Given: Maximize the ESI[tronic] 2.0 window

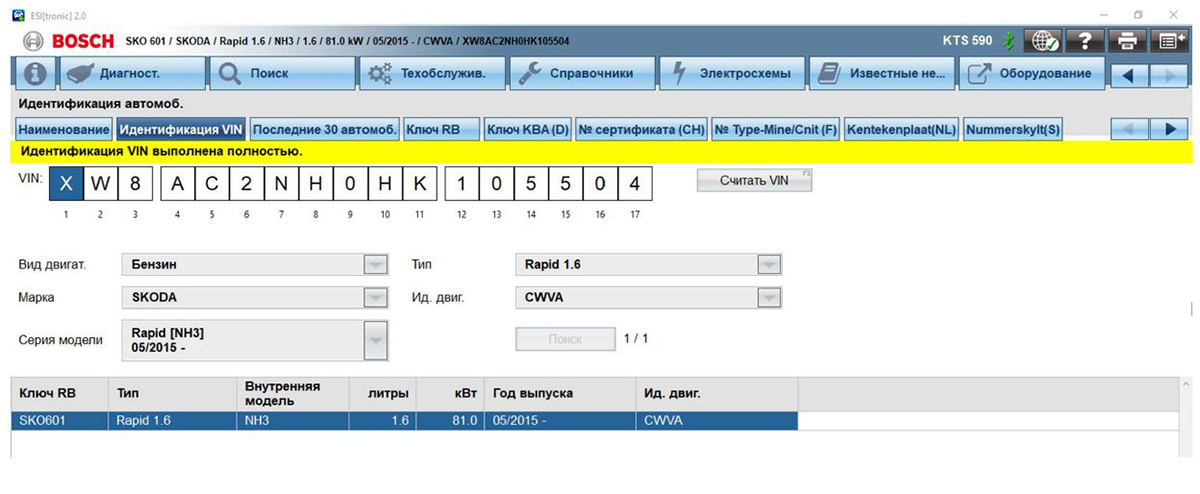Looking at the screenshot, I should [1138, 13].
